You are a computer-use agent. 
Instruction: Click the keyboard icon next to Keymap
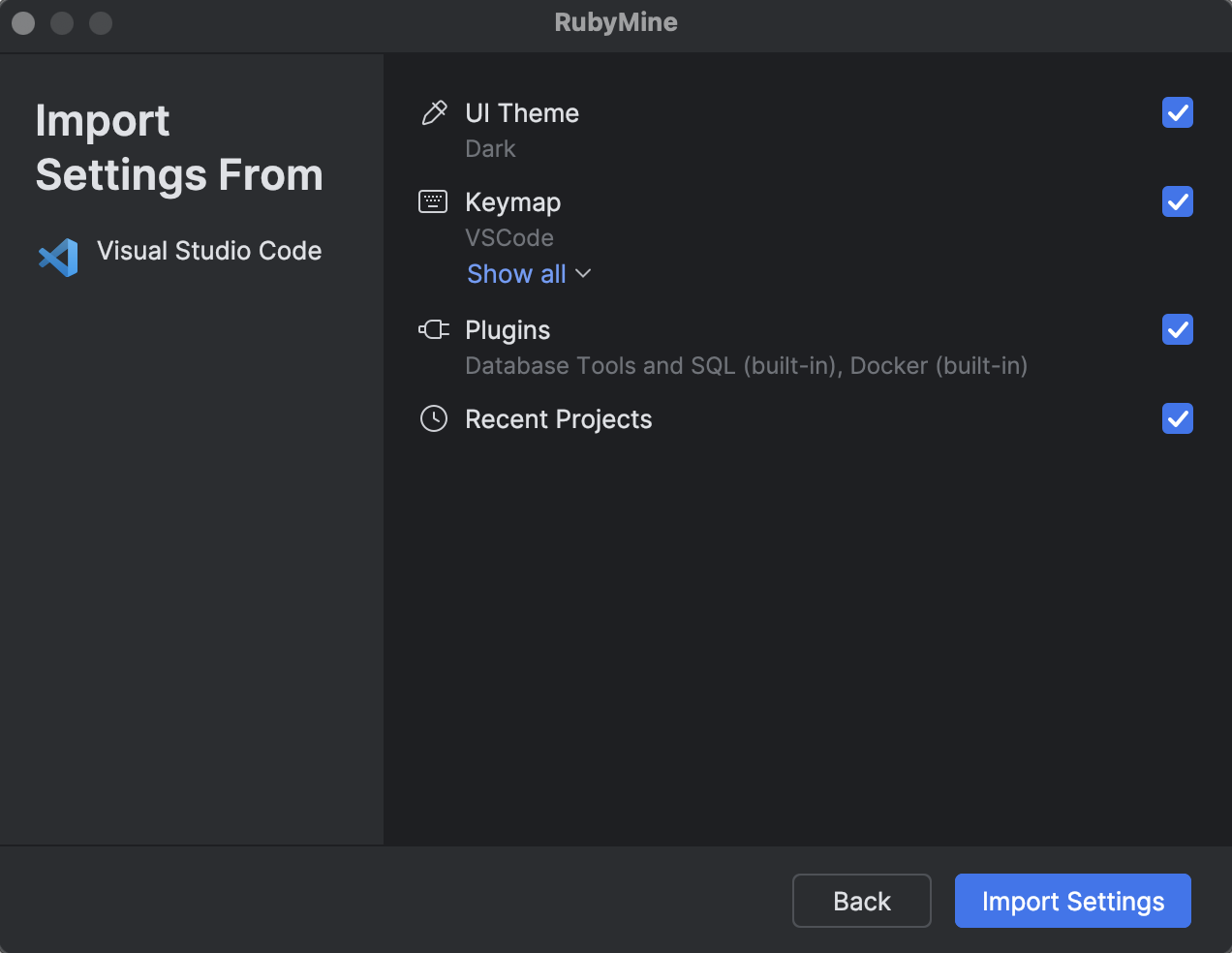tap(433, 201)
